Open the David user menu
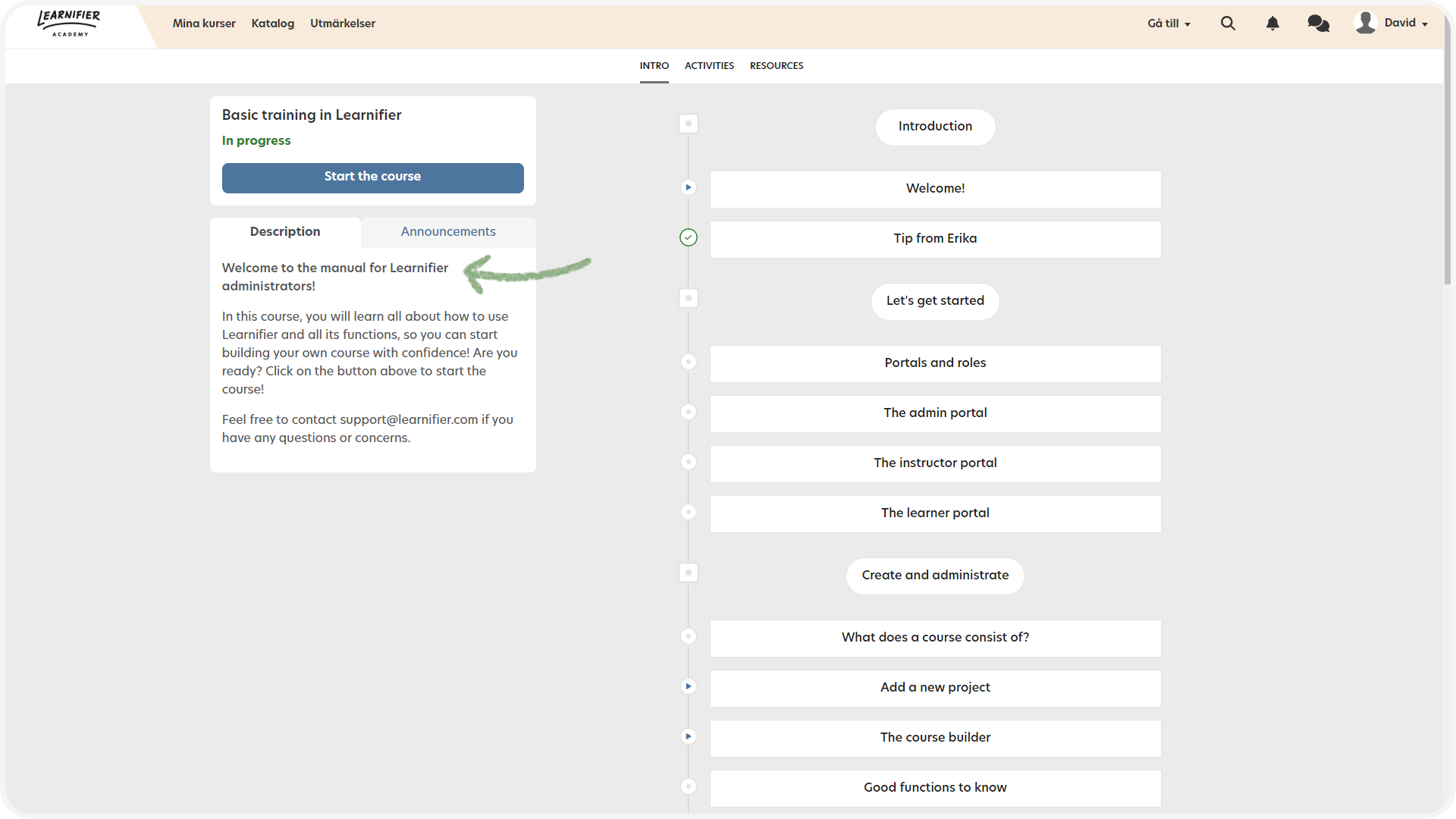 tap(1405, 24)
